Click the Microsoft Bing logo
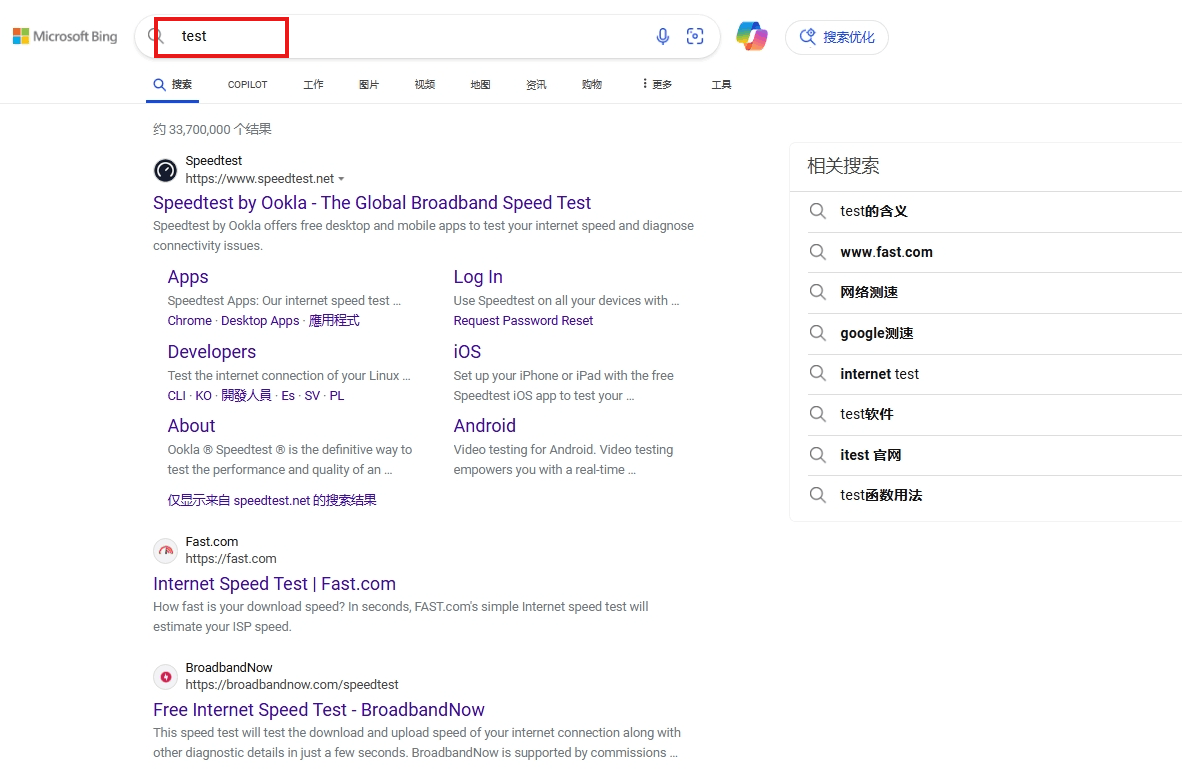 point(65,36)
